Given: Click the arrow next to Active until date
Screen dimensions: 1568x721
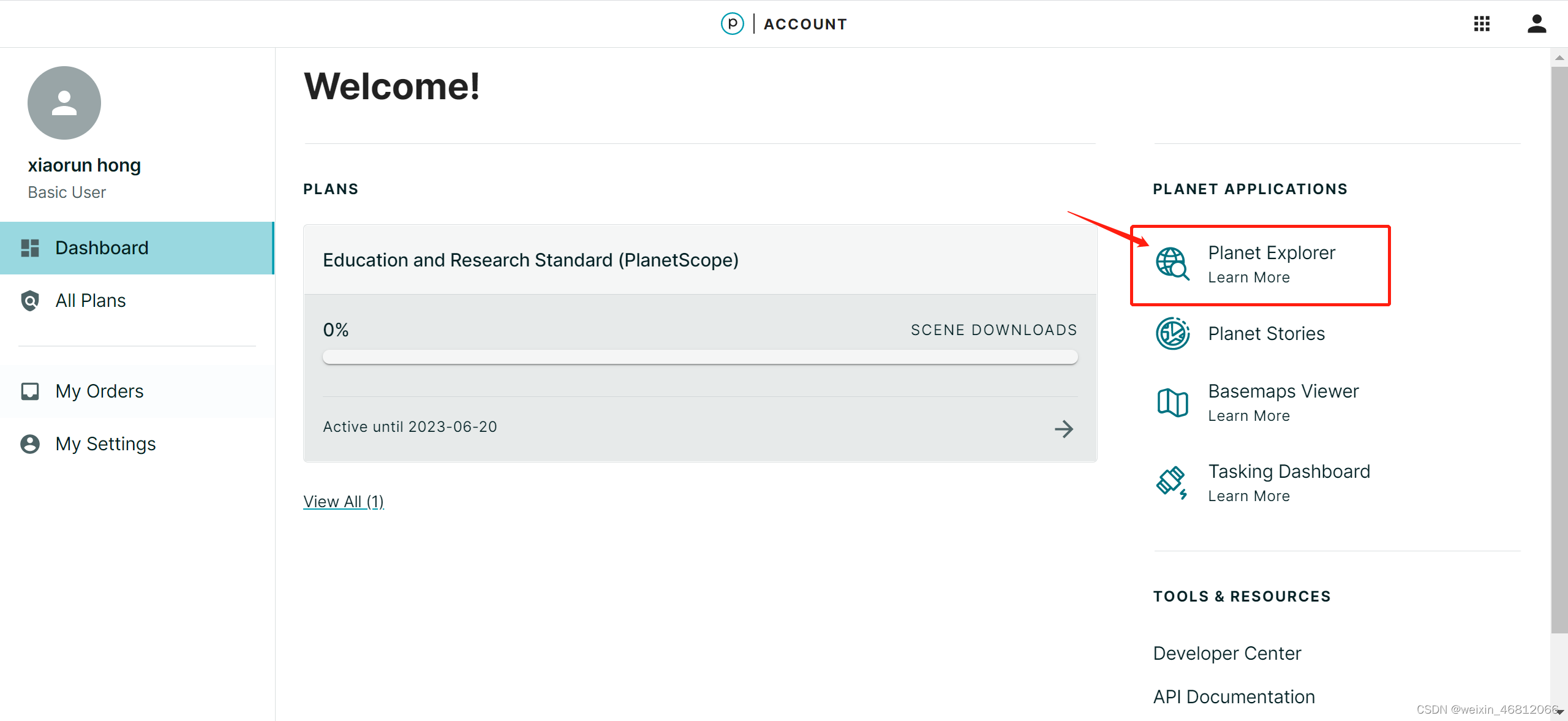Looking at the screenshot, I should [x=1064, y=429].
